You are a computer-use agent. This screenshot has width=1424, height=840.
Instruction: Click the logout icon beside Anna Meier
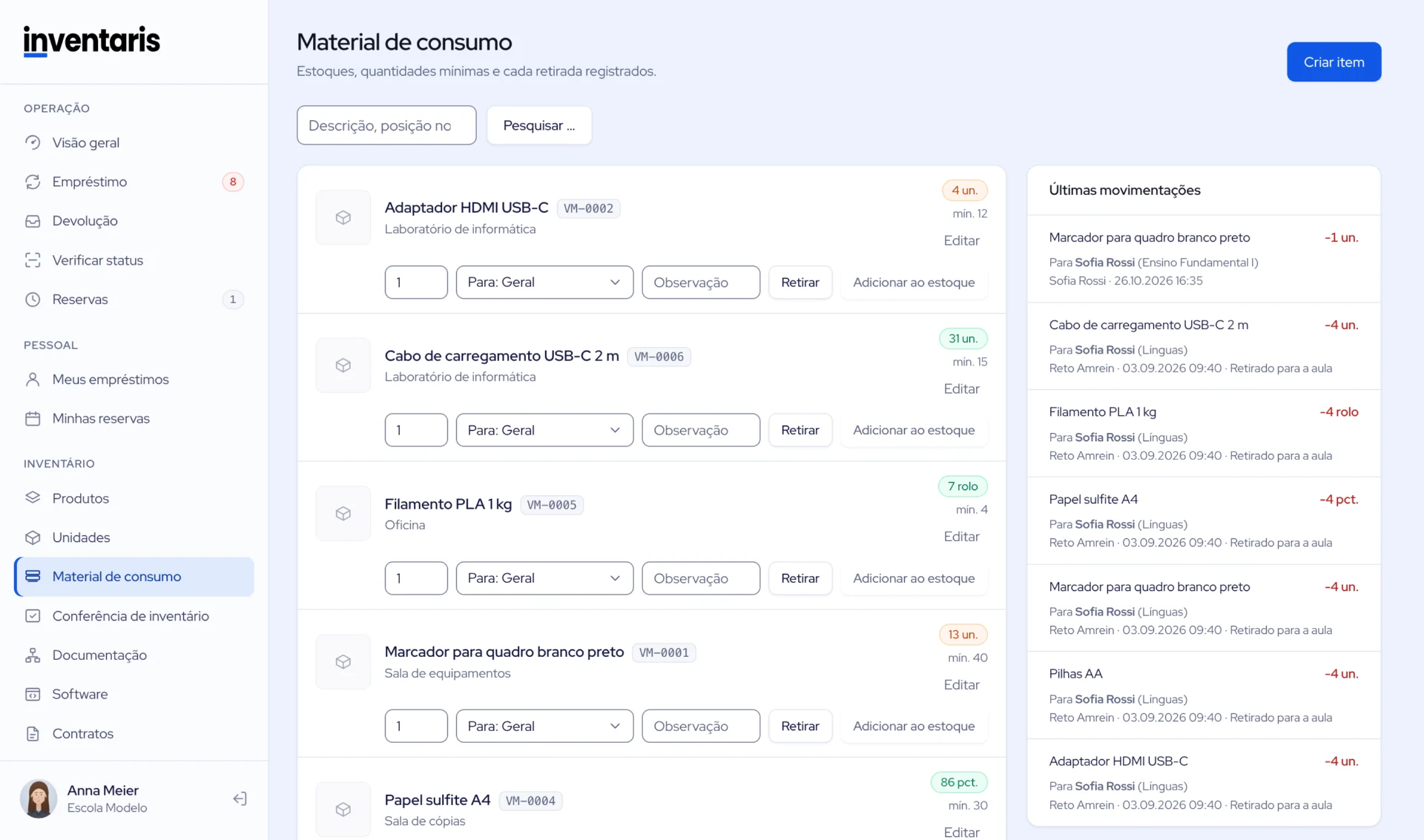240,798
